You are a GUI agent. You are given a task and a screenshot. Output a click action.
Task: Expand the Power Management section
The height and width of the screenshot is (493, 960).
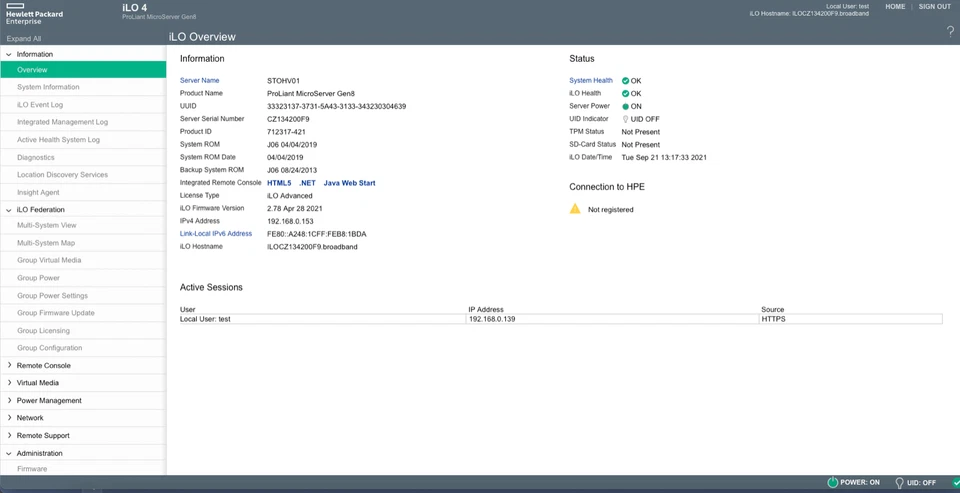coord(9,401)
